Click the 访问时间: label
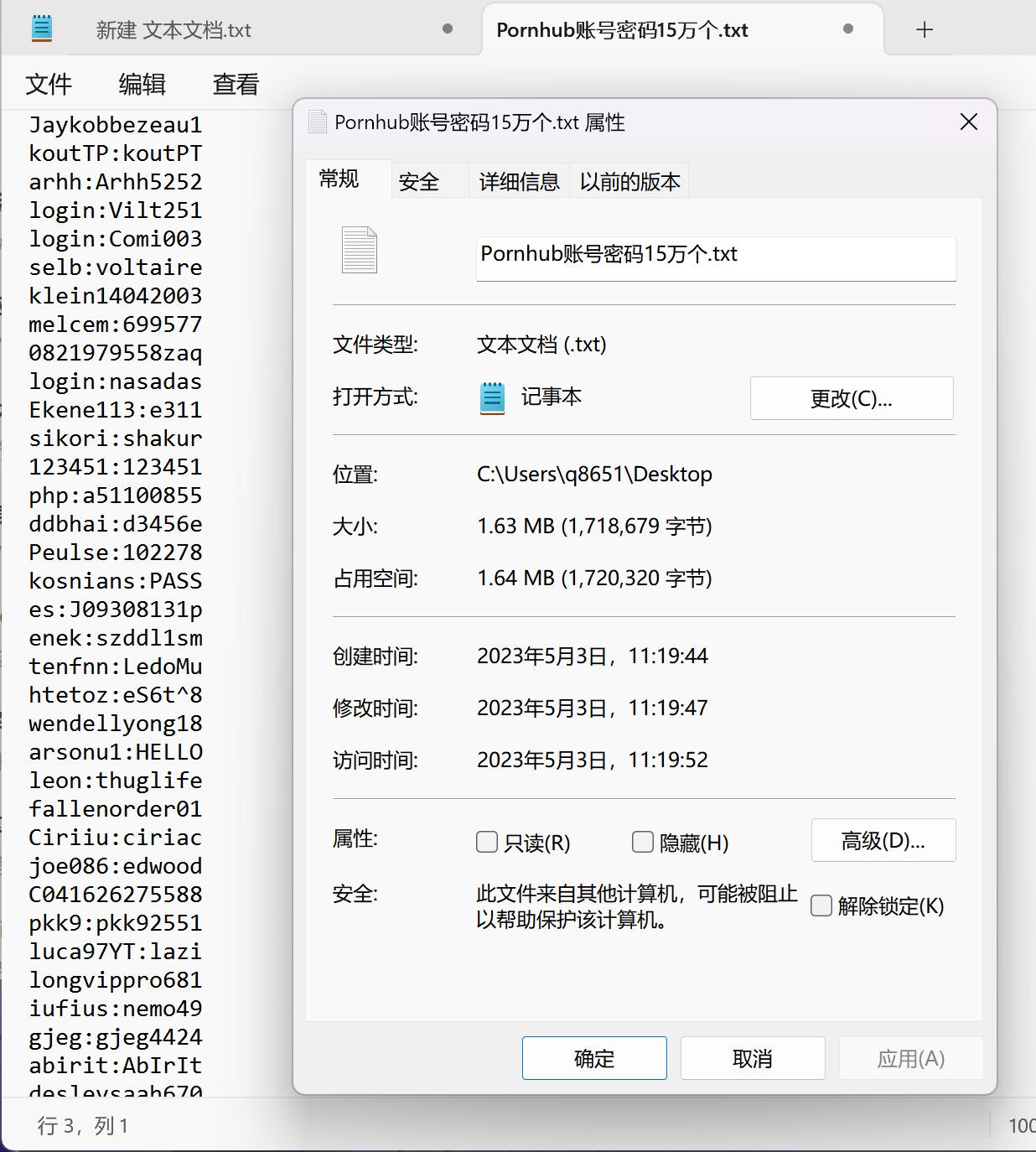Image resolution: width=1036 pixels, height=1152 pixels. [x=375, y=760]
